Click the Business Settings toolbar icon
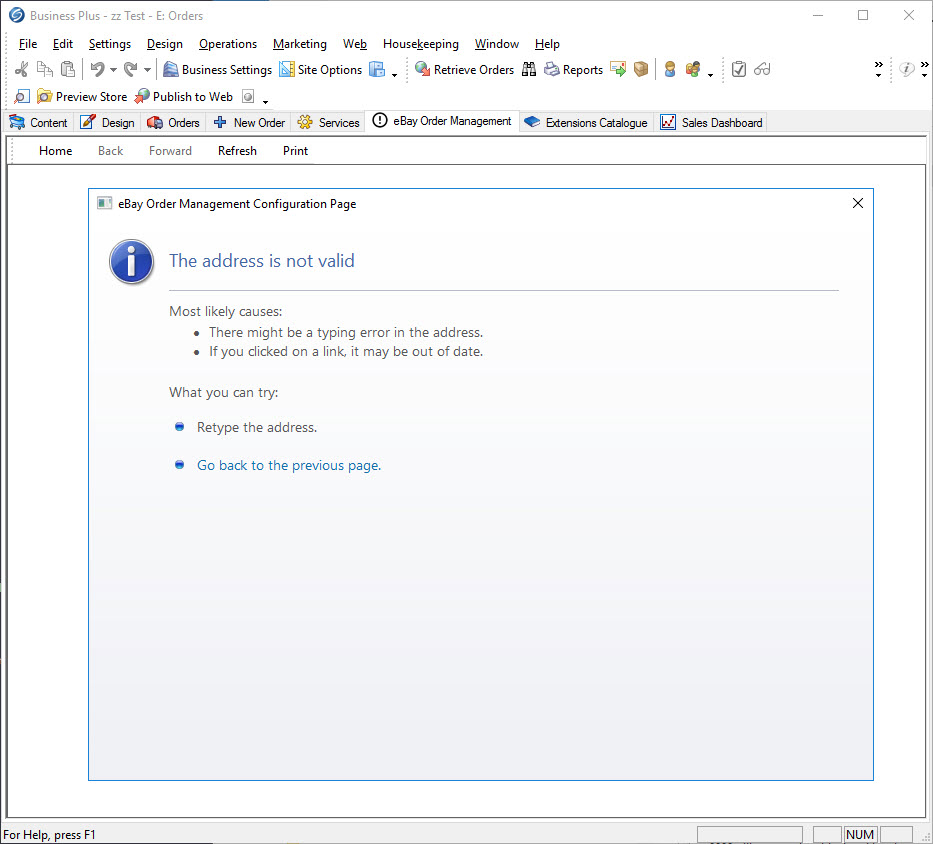Viewport: 933px width, 844px height. click(171, 70)
